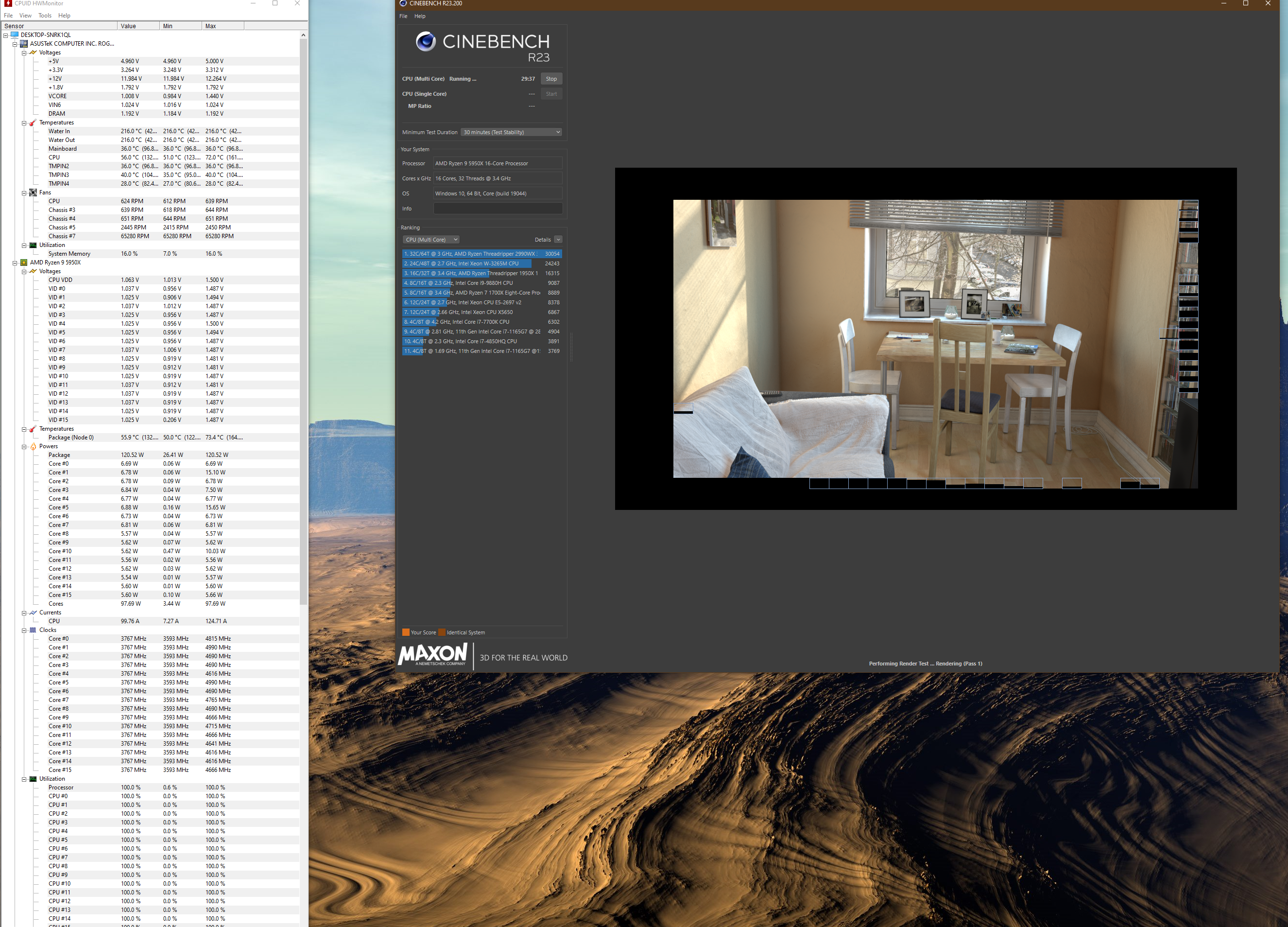Screen dimensions: 1288x927
Task: Click the ASUSTeK motherboard chip icon
Action: pos(24,44)
